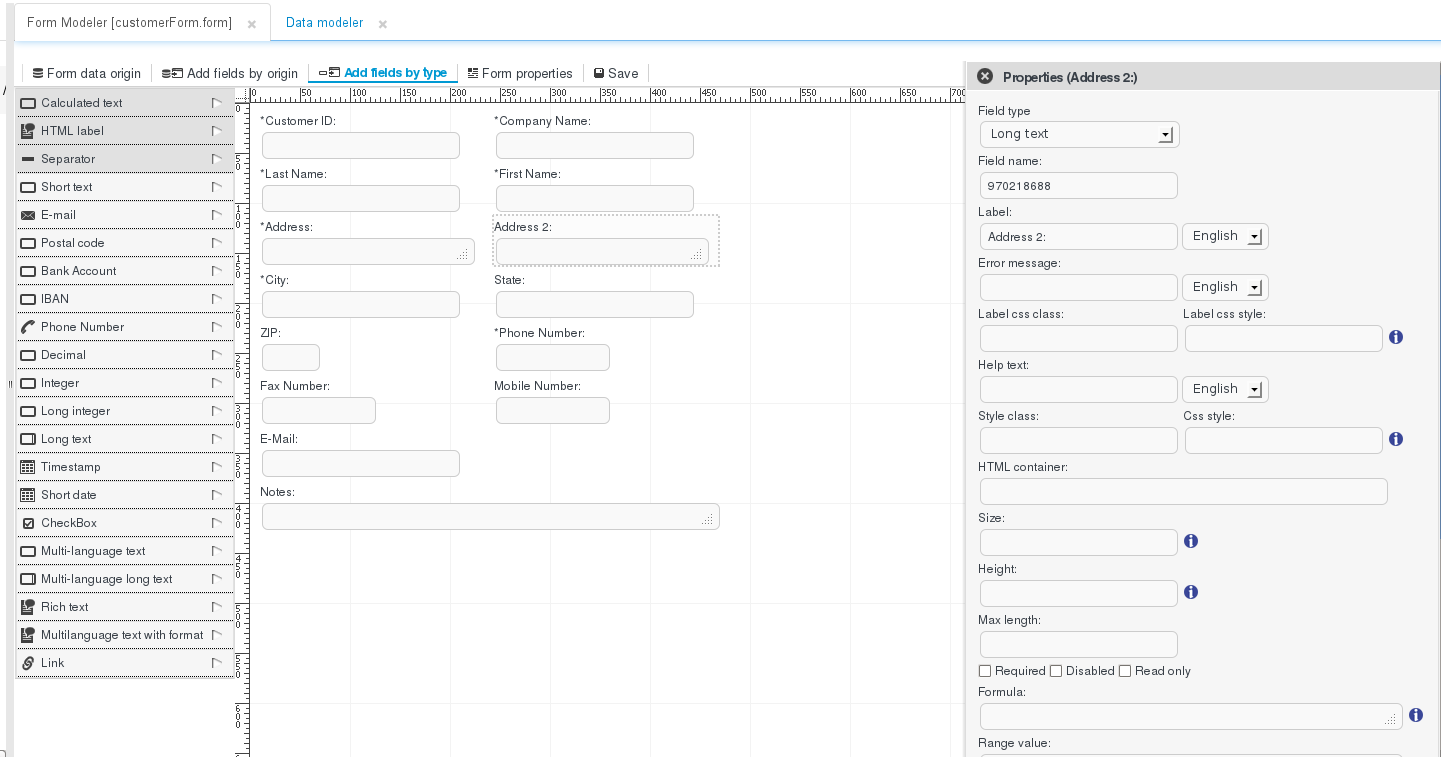Screen dimensions: 1441x757
Task: Open the Form properties tab
Action: pos(520,73)
